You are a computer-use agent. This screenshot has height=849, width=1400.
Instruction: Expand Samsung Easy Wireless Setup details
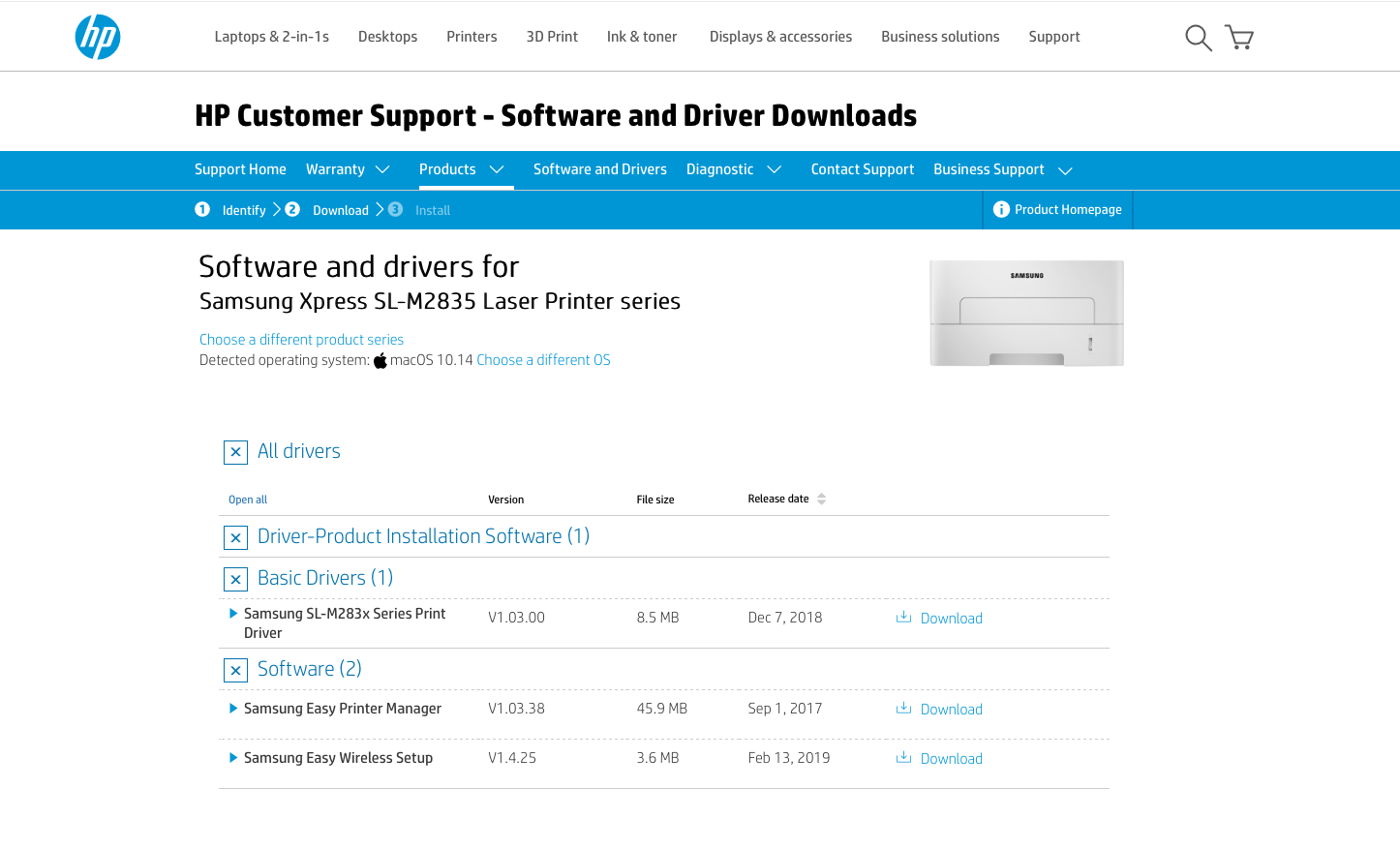pyautogui.click(x=233, y=758)
